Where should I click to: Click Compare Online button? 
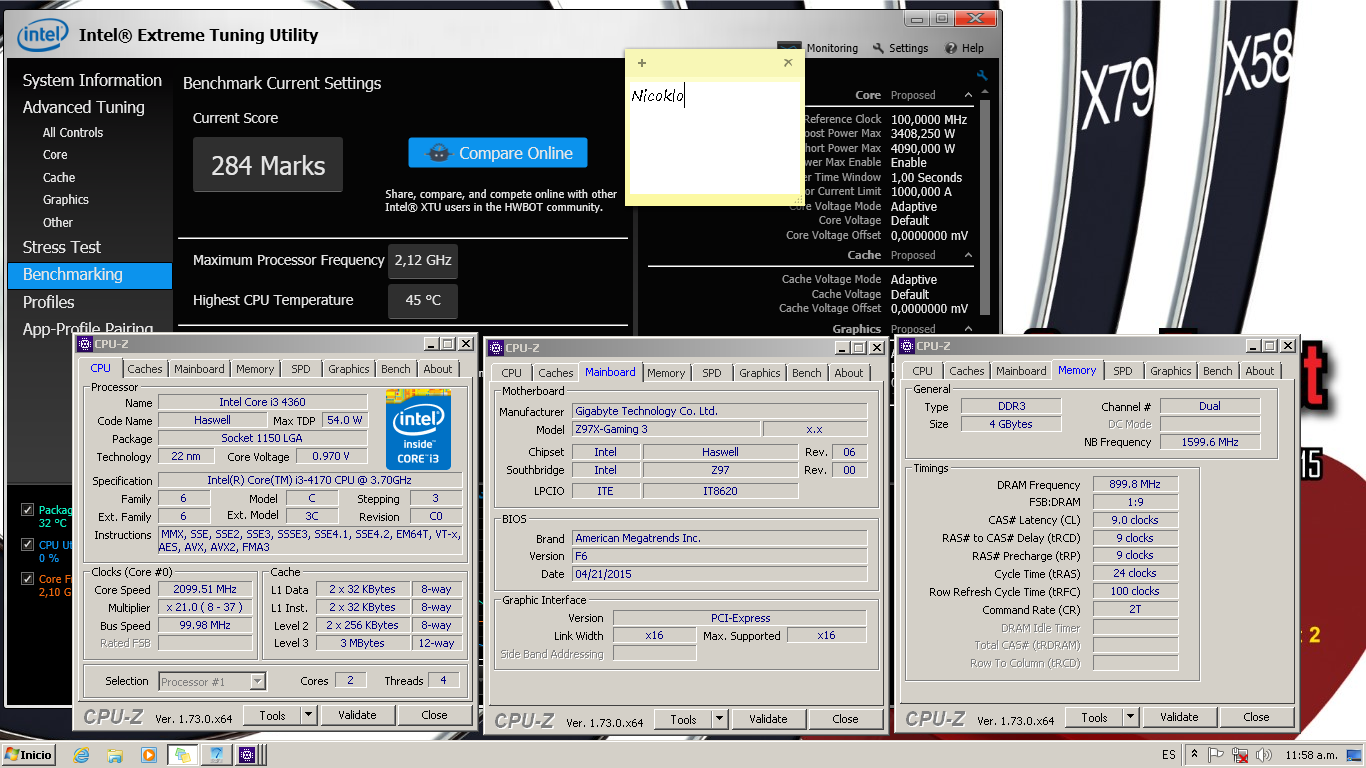(498, 153)
